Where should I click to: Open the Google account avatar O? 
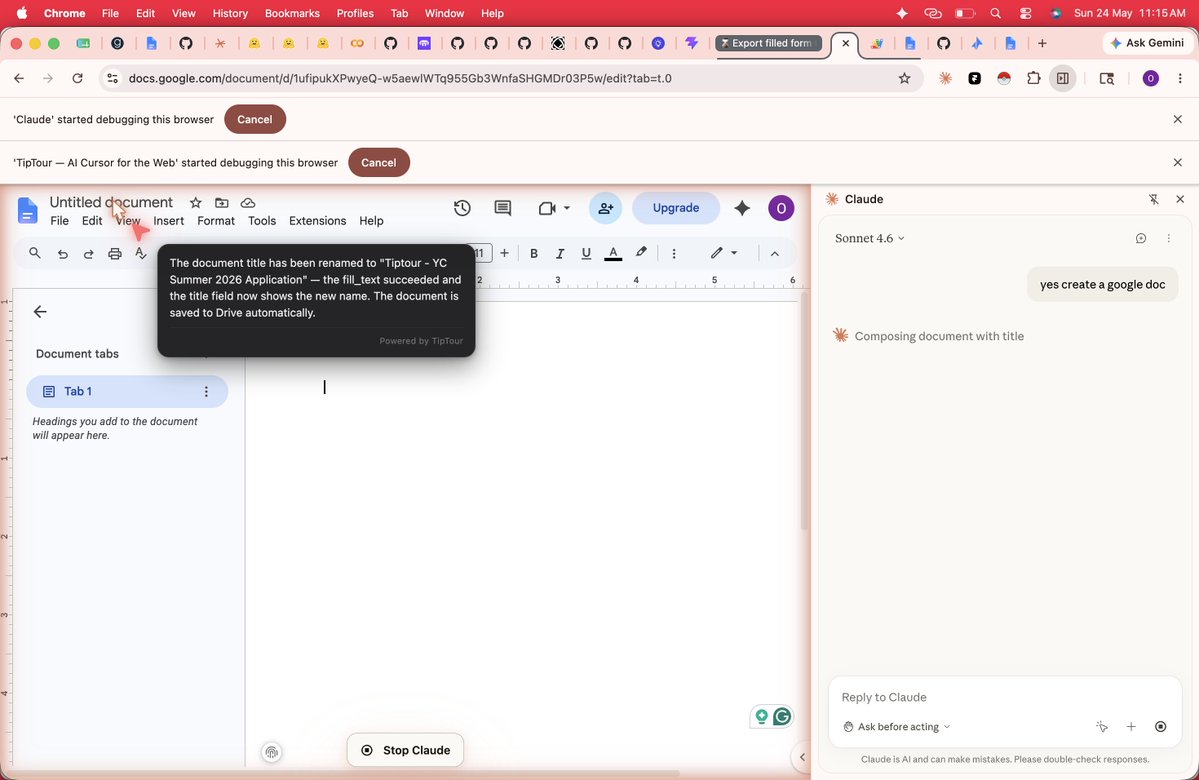tap(781, 208)
